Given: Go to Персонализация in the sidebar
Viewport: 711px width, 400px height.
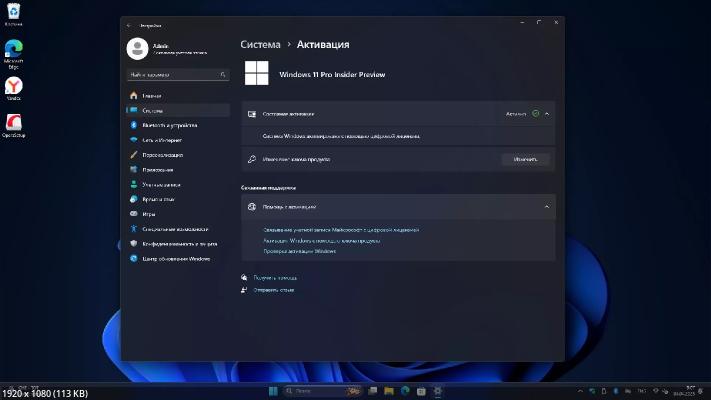Looking at the screenshot, I should 178,155.
